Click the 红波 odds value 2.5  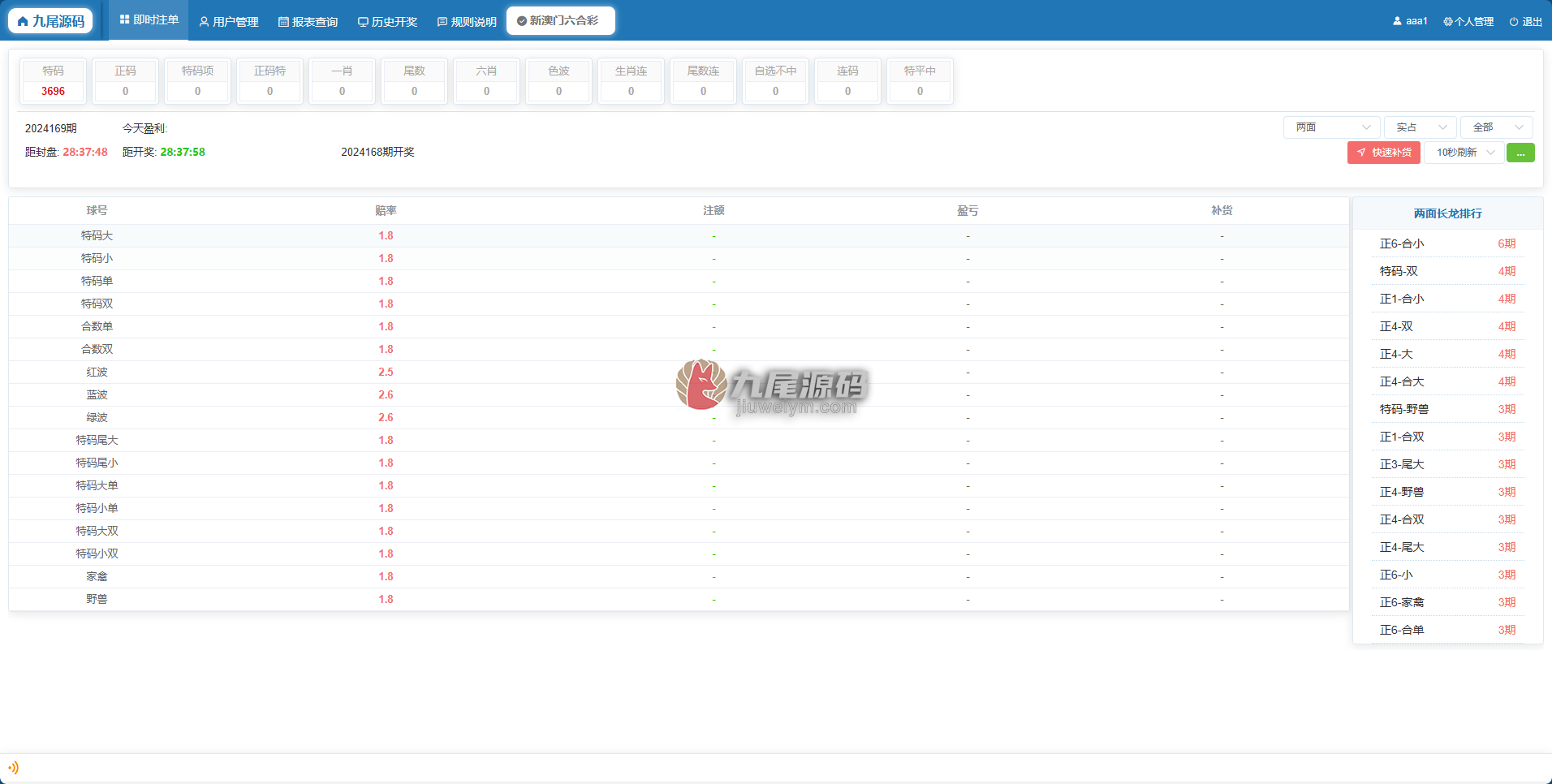click(x=386, y=372)
